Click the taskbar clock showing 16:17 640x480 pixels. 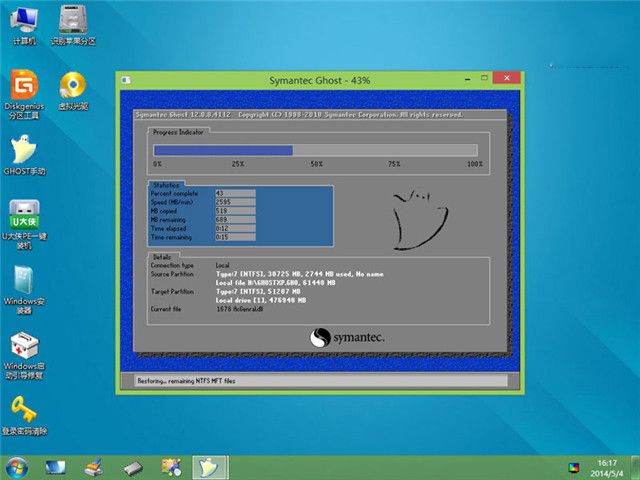click(x=605, y=467)
